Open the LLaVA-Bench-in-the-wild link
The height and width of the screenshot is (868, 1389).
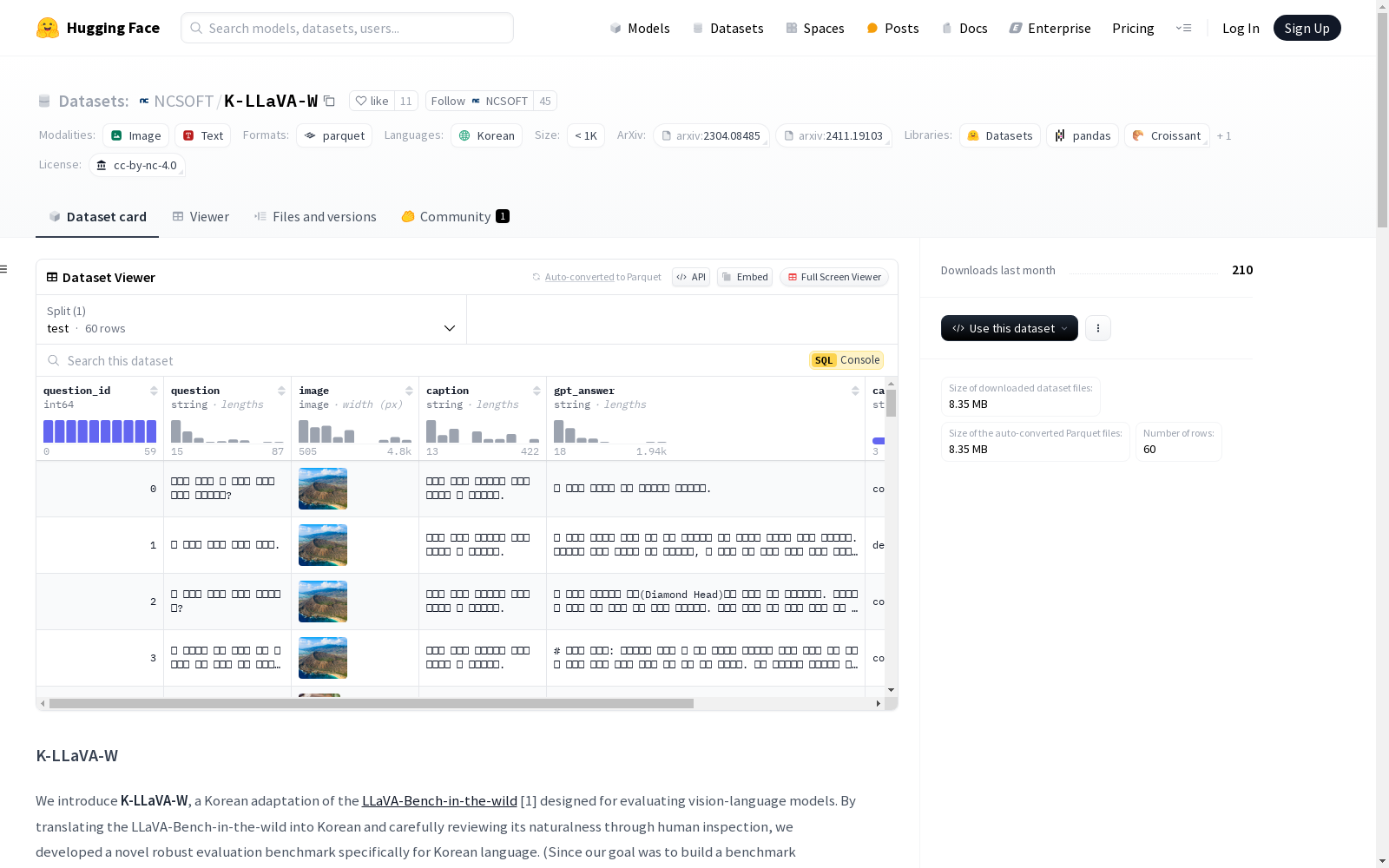coord(439,801)
